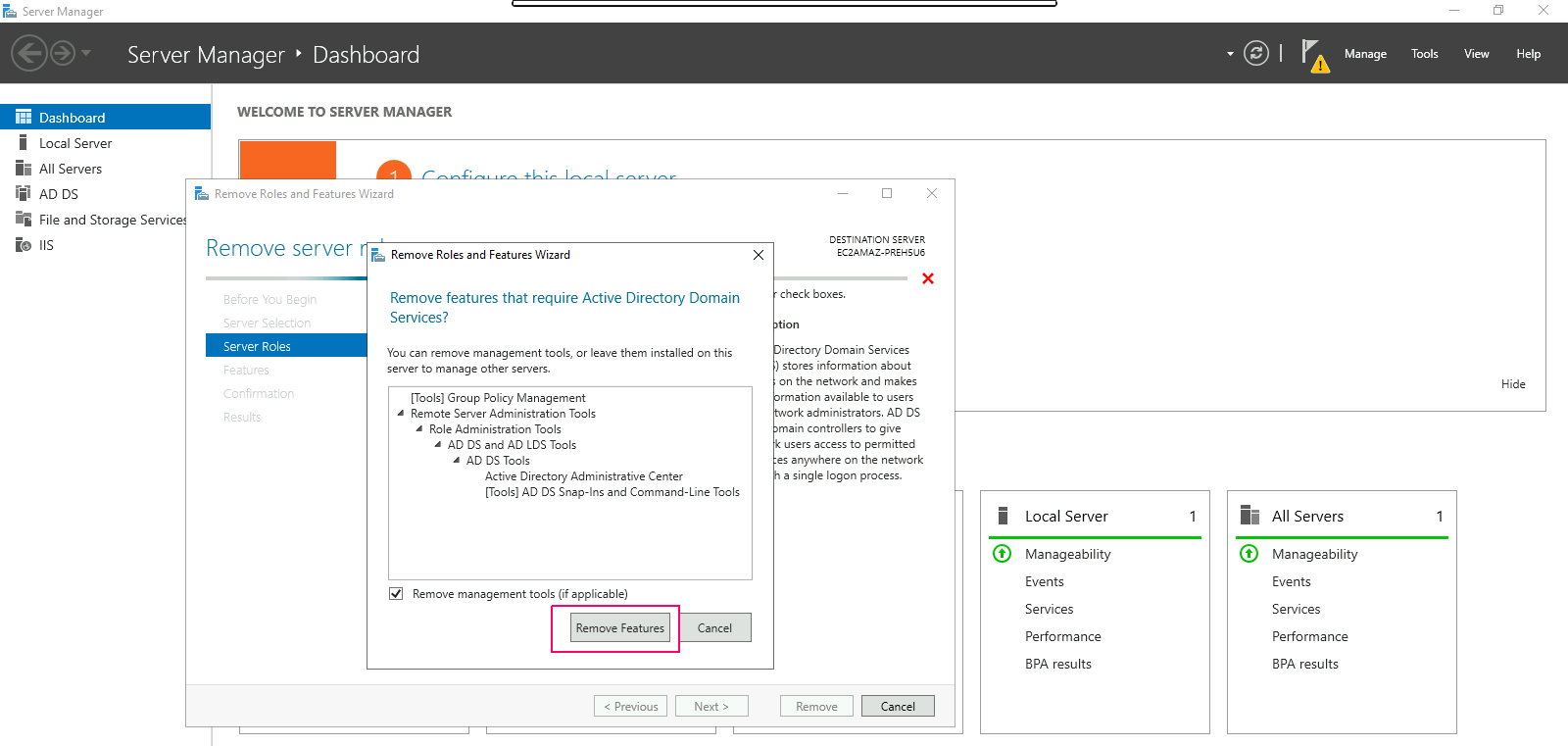The image size is (1568, 746).
Task: Toggle the Remove management tools checkbox
Action: tap(396, 594)
